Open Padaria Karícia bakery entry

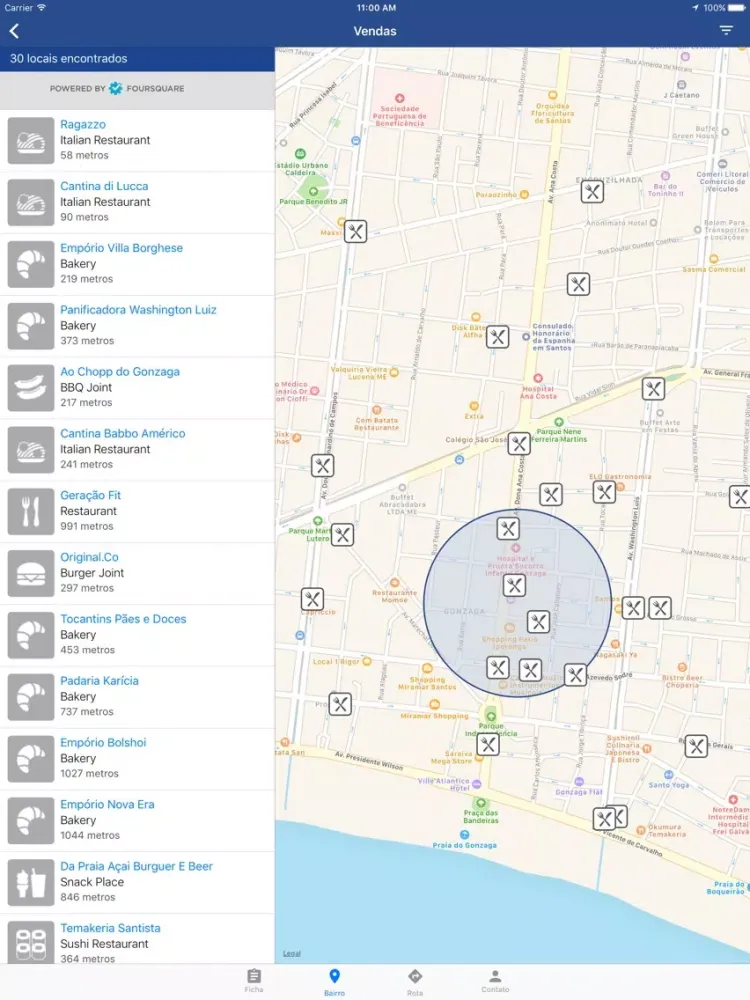[x=137, y=697]
